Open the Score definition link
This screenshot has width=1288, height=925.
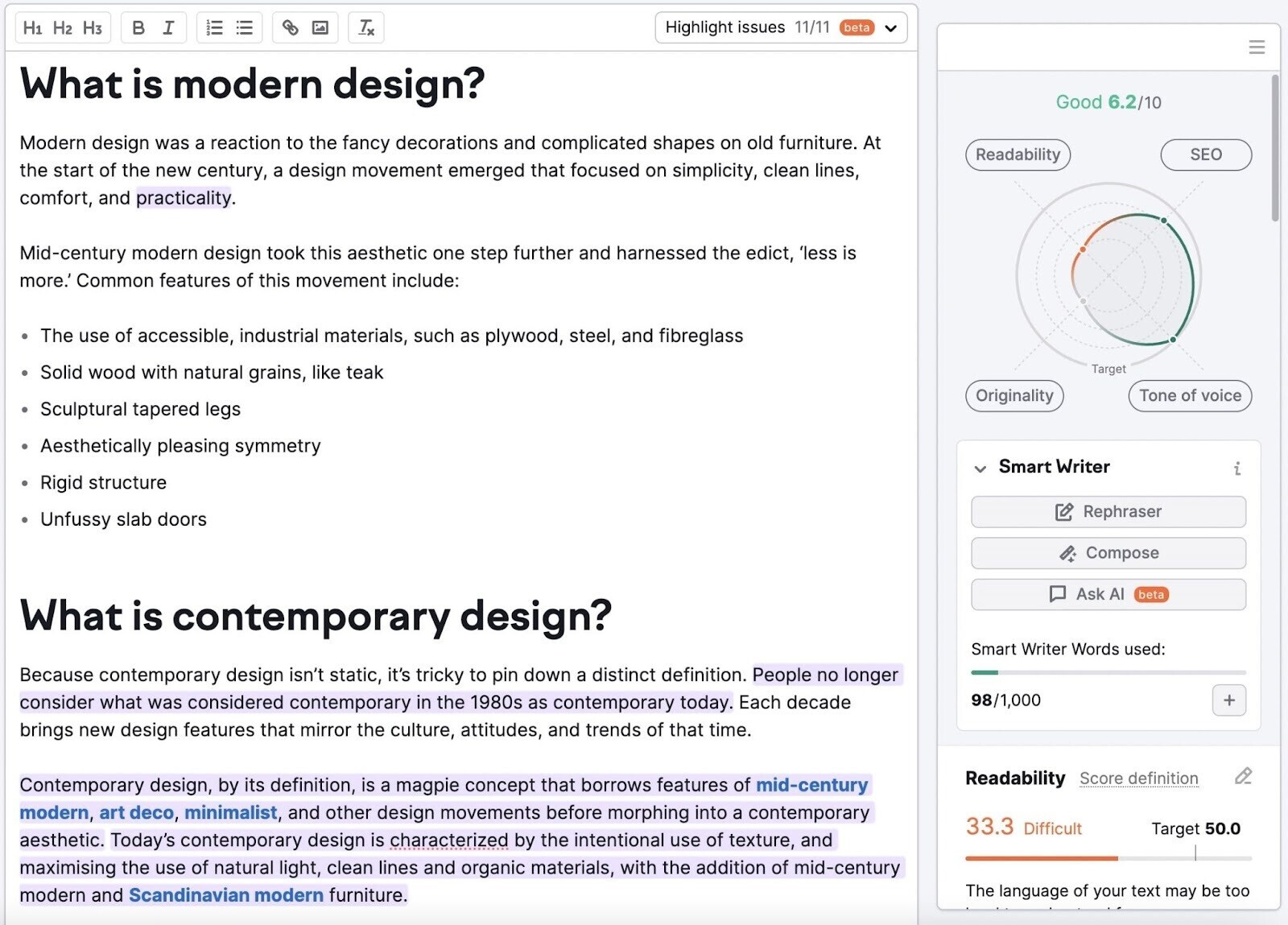coord(1138,778)
